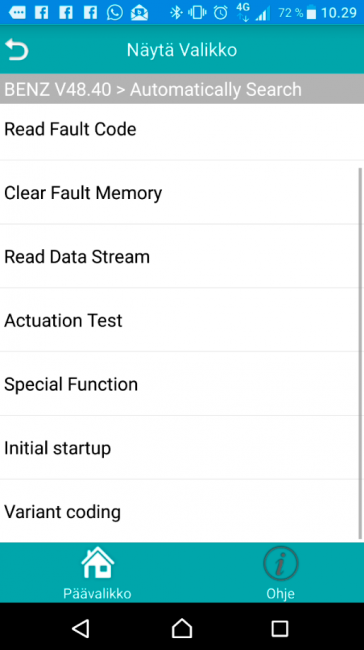Click the list's vertical scrollbar
The height and width of the screenshot is (650, 364).
[x=360, y=353]
